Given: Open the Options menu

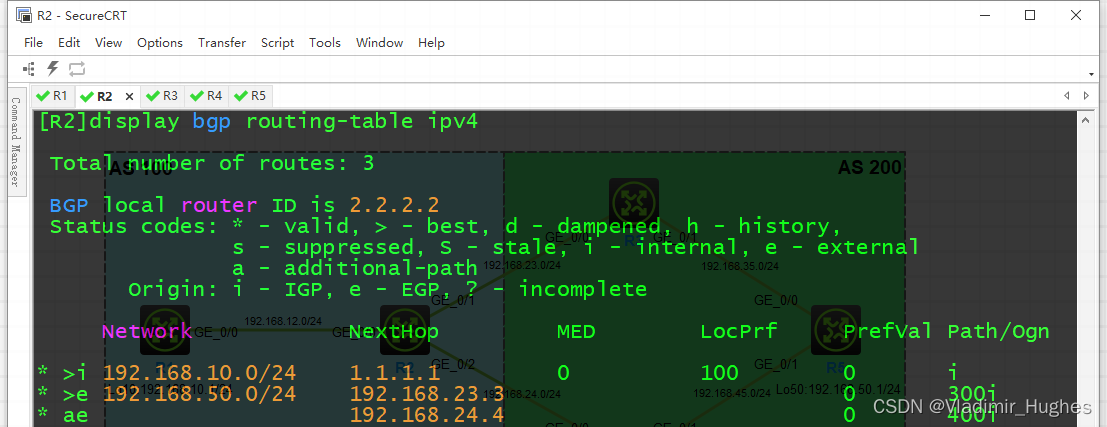Looking at the screenshot, I should pyautogui.click(x=160, y=43).
